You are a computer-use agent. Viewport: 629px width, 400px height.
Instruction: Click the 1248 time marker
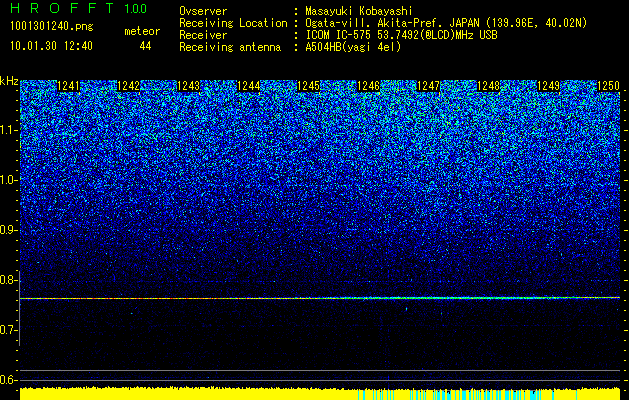[489, 86]
